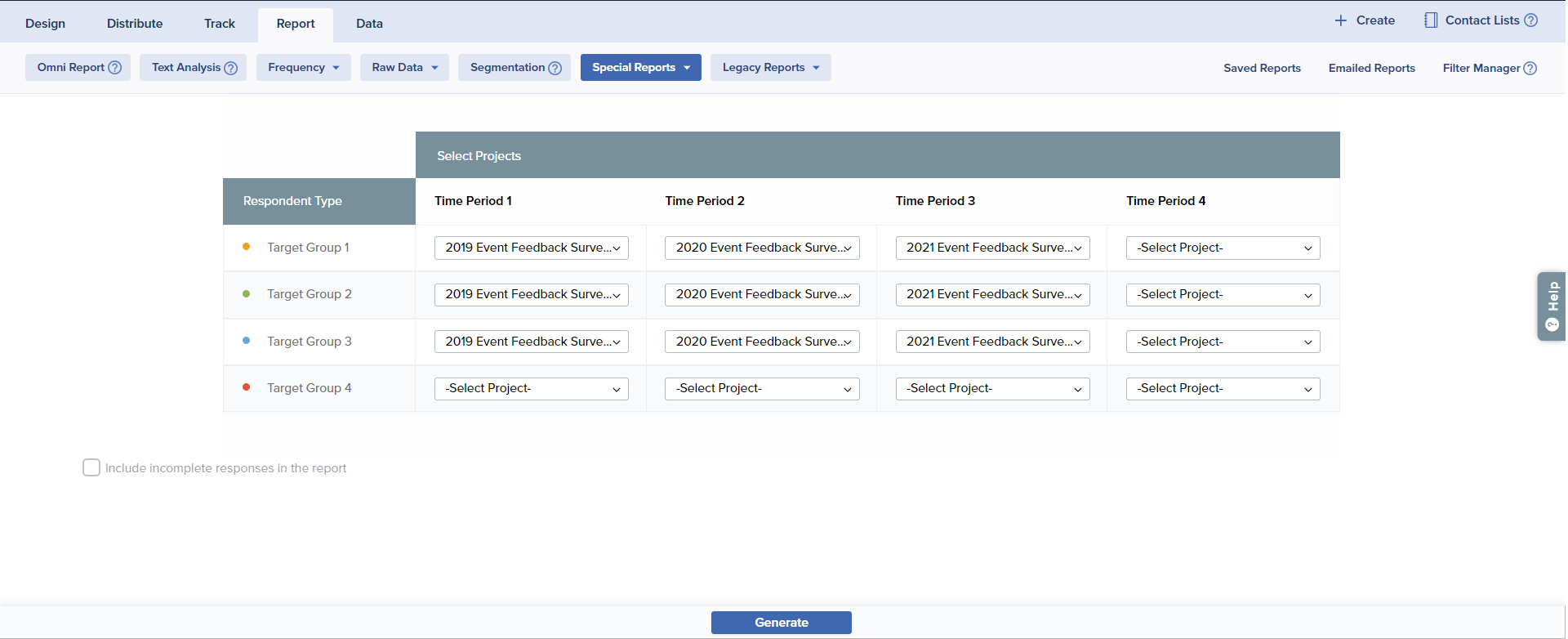Click the Segmentation help question icon
The height and width of the screenshot is (639, 1568).
pyautogui.click(x=555, y=68)
